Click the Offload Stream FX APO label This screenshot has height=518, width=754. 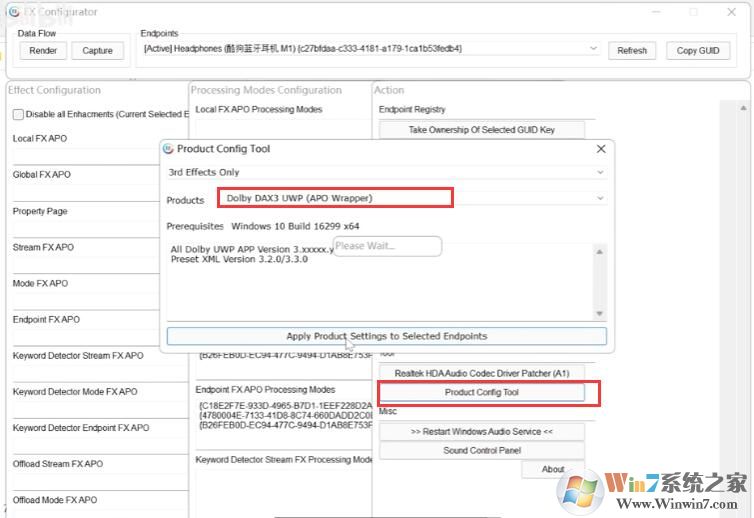(x=58, y=464)
